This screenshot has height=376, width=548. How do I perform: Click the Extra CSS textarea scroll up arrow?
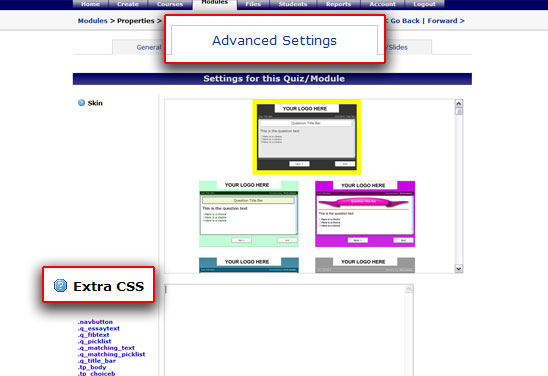(x=409, y=289)
